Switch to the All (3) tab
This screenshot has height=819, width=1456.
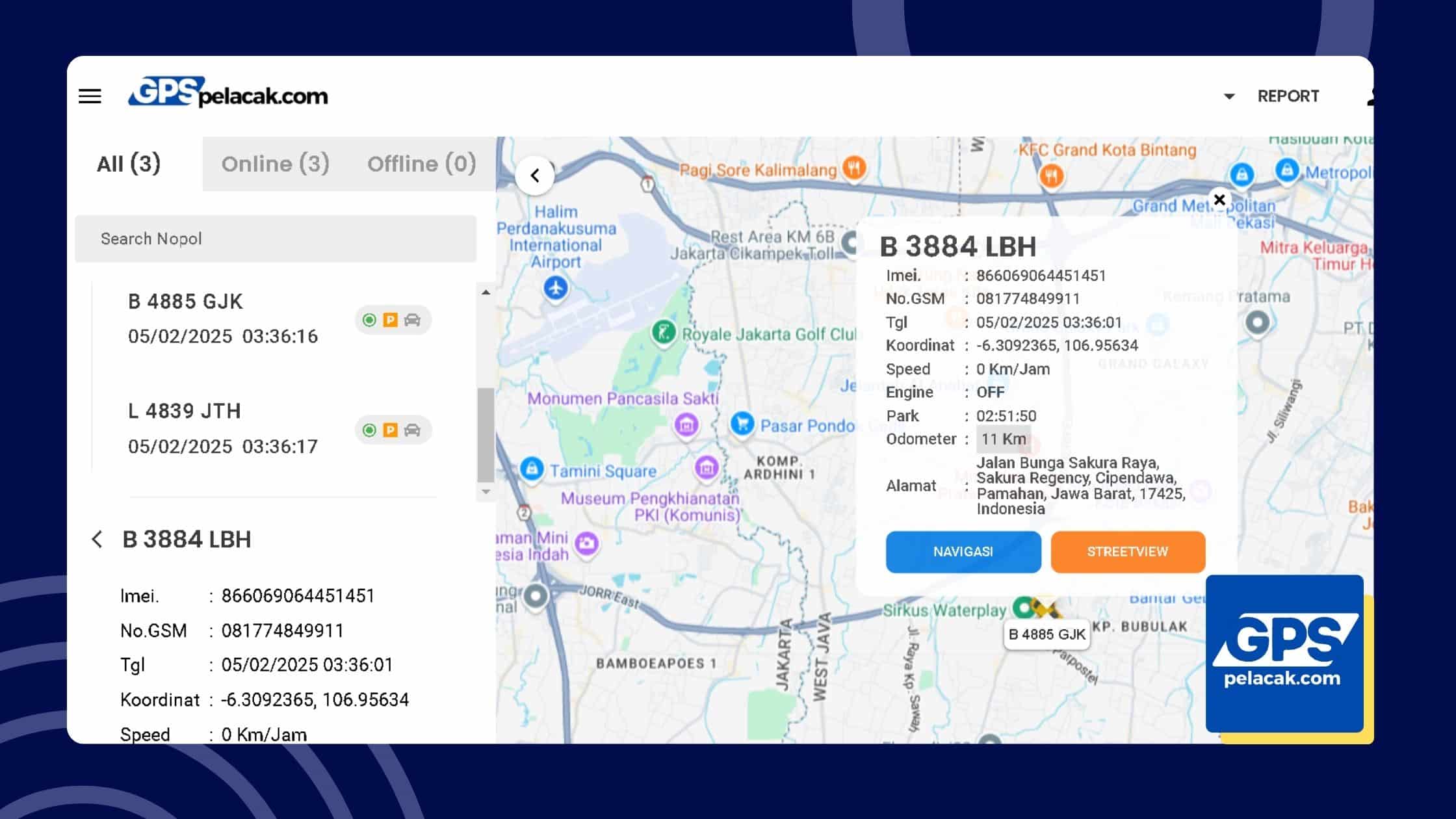(129, 164)
